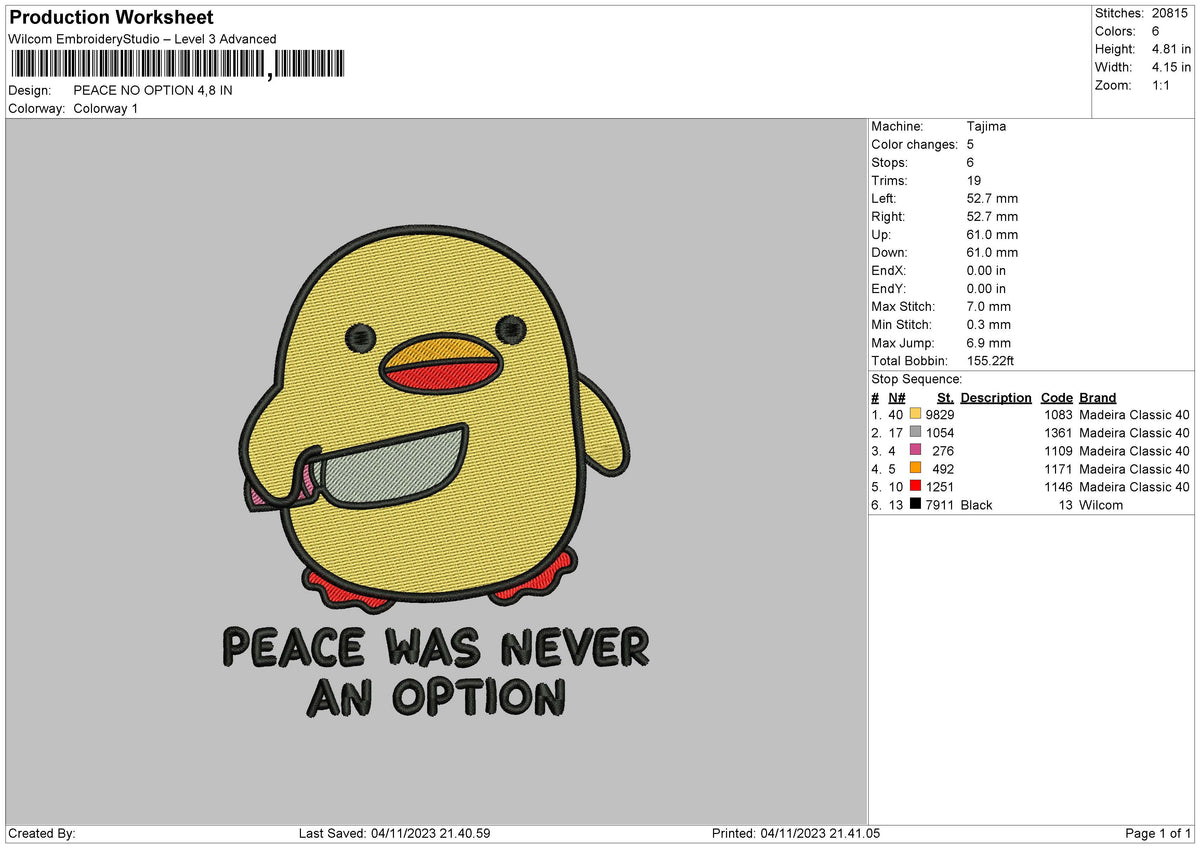Click the 'Up:' extent label
1200x848 pixels.
[x=882, y=234]
